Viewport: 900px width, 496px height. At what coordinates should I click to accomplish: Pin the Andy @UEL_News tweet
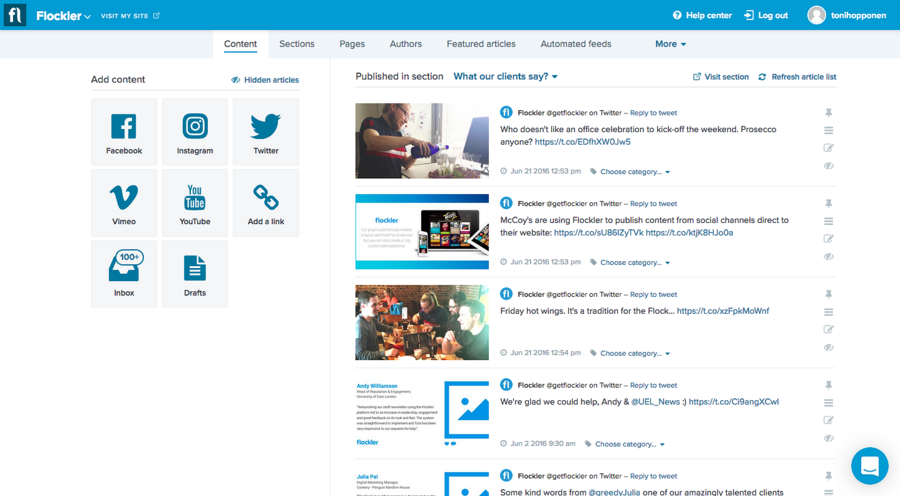(828, 385)
